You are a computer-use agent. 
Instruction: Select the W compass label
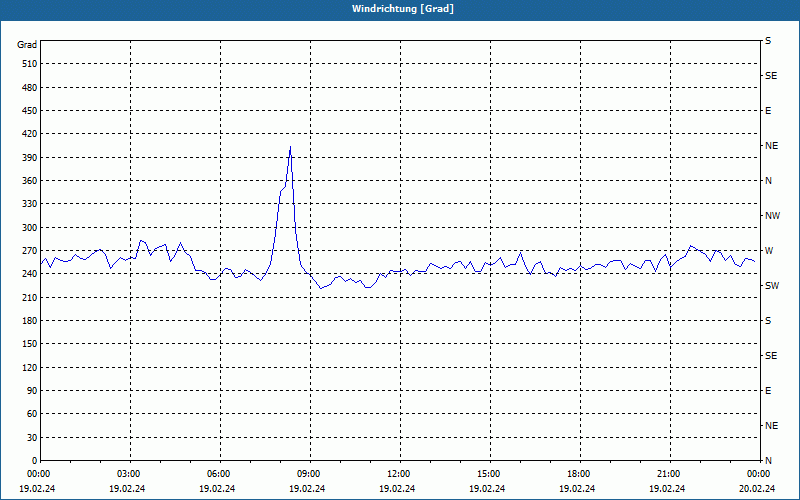click(769, 251)
